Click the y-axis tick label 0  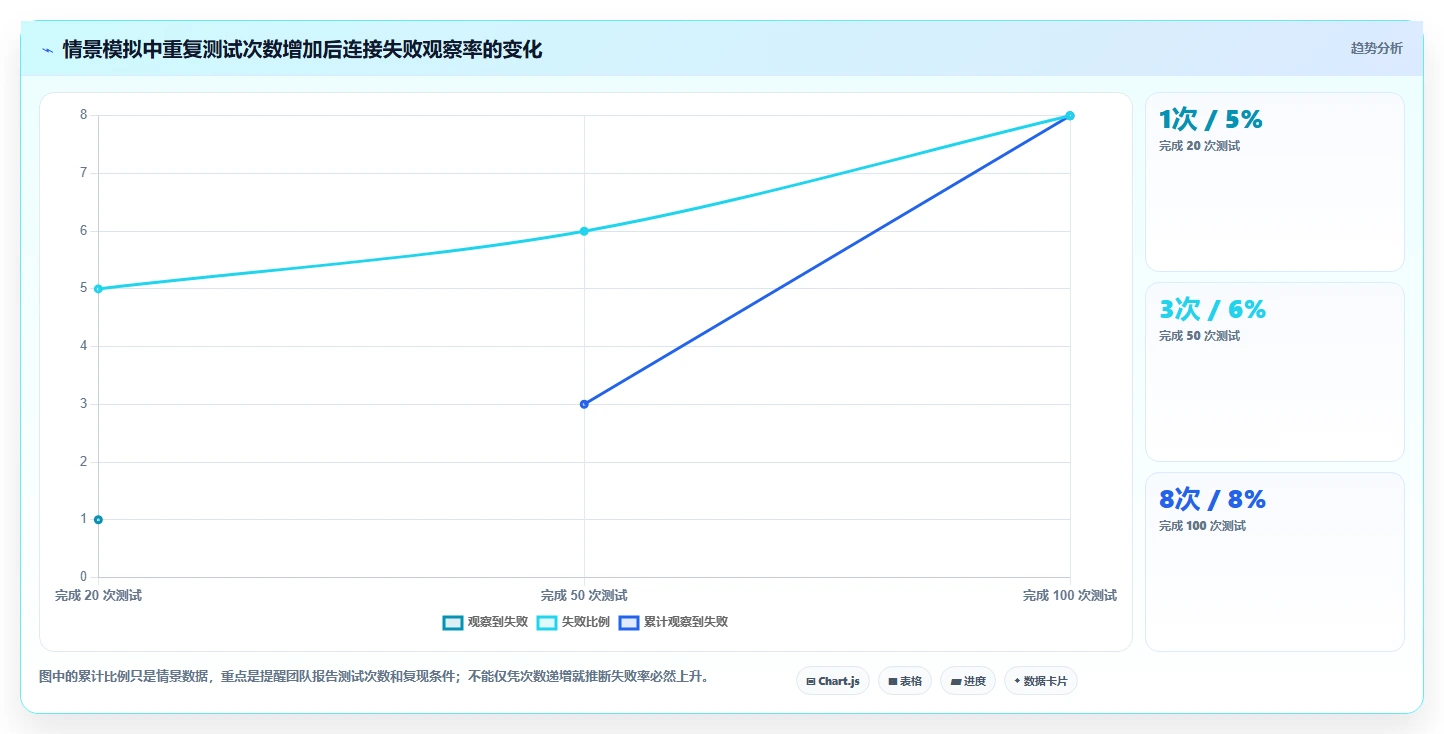(x=84, y=577)
